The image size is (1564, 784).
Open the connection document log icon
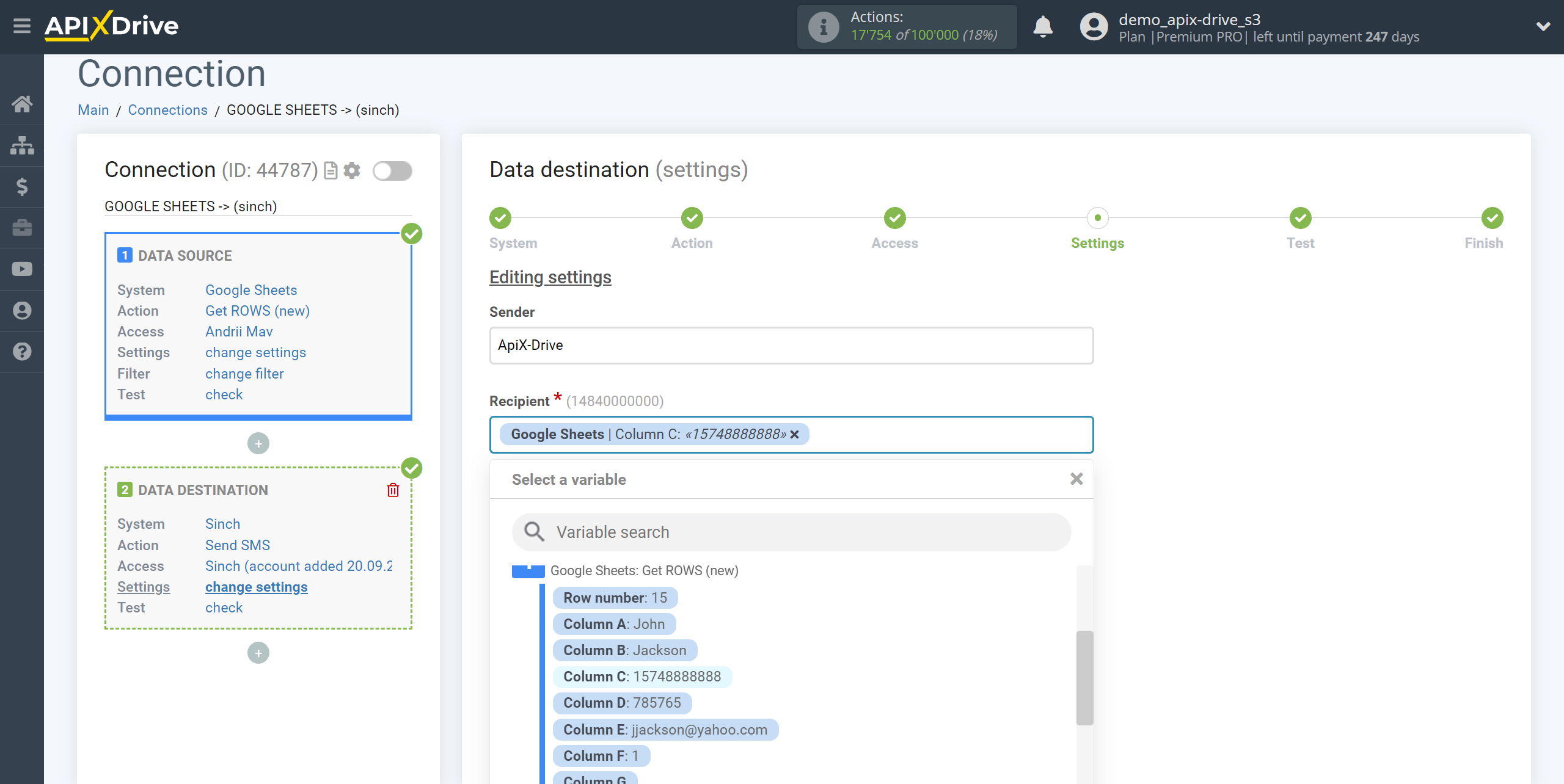tap(331, 170)
